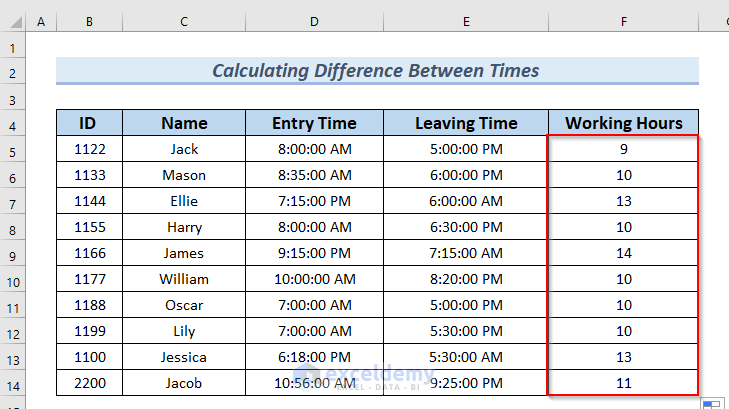Select the ID cell 1166
Viewport: 729px width, 409px height.
[x=88, y=254]
